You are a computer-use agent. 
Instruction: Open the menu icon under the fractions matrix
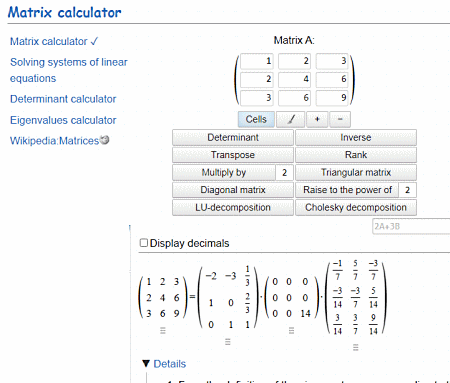coord(356,347)
